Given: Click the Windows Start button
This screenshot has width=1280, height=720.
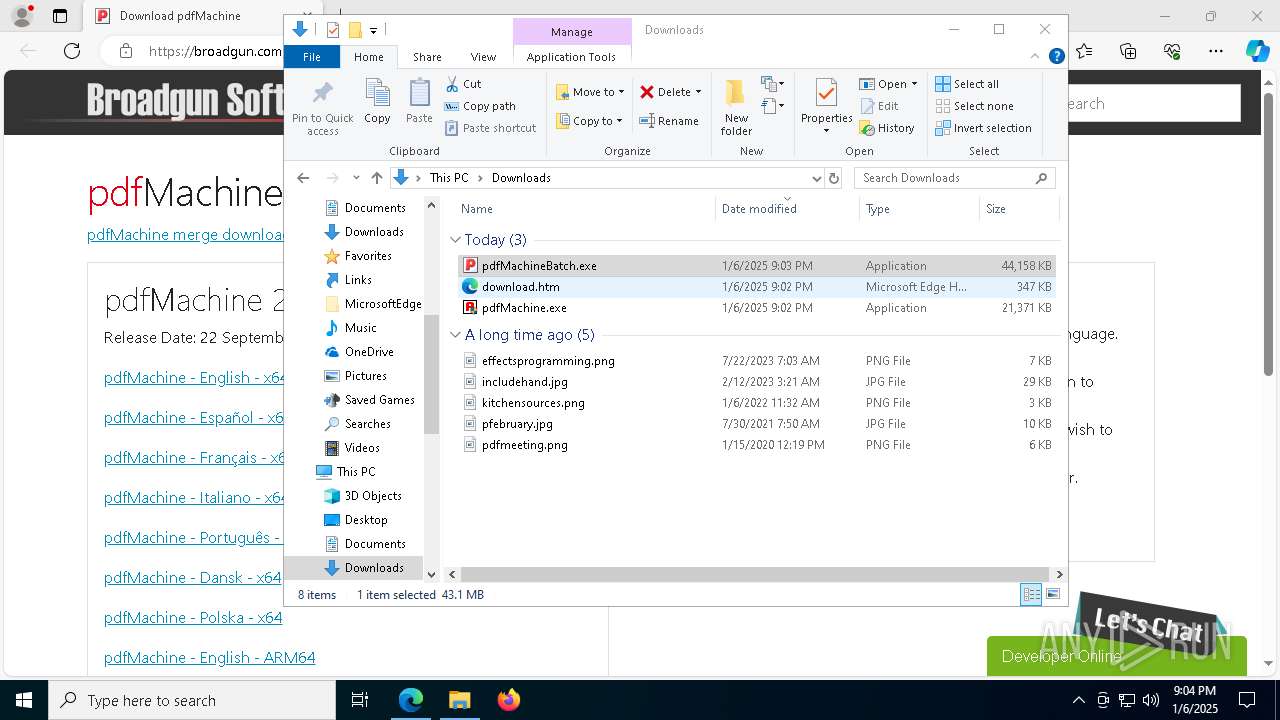Looking at the screenshot, I should 24,700.
